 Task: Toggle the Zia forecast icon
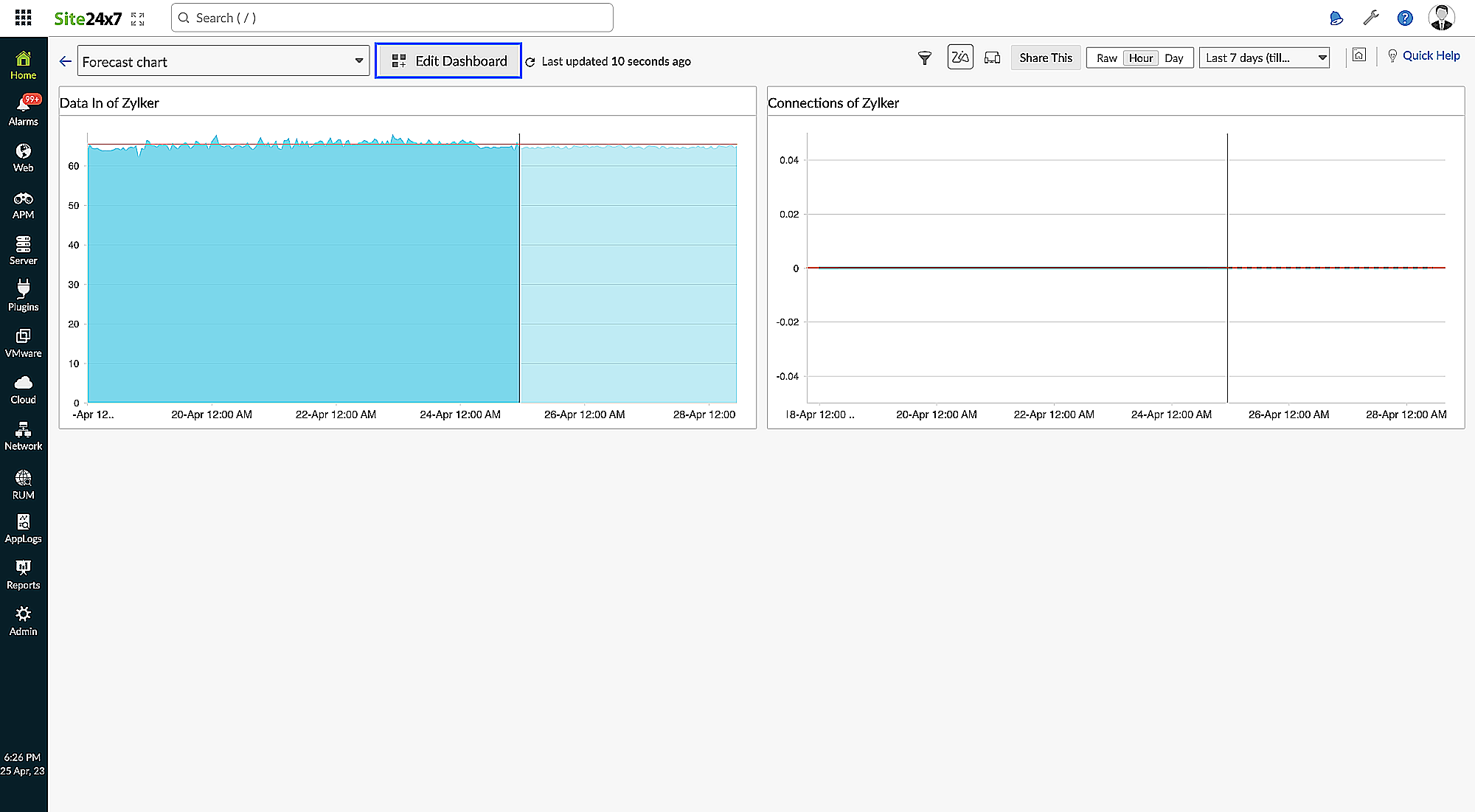point(959,58)
